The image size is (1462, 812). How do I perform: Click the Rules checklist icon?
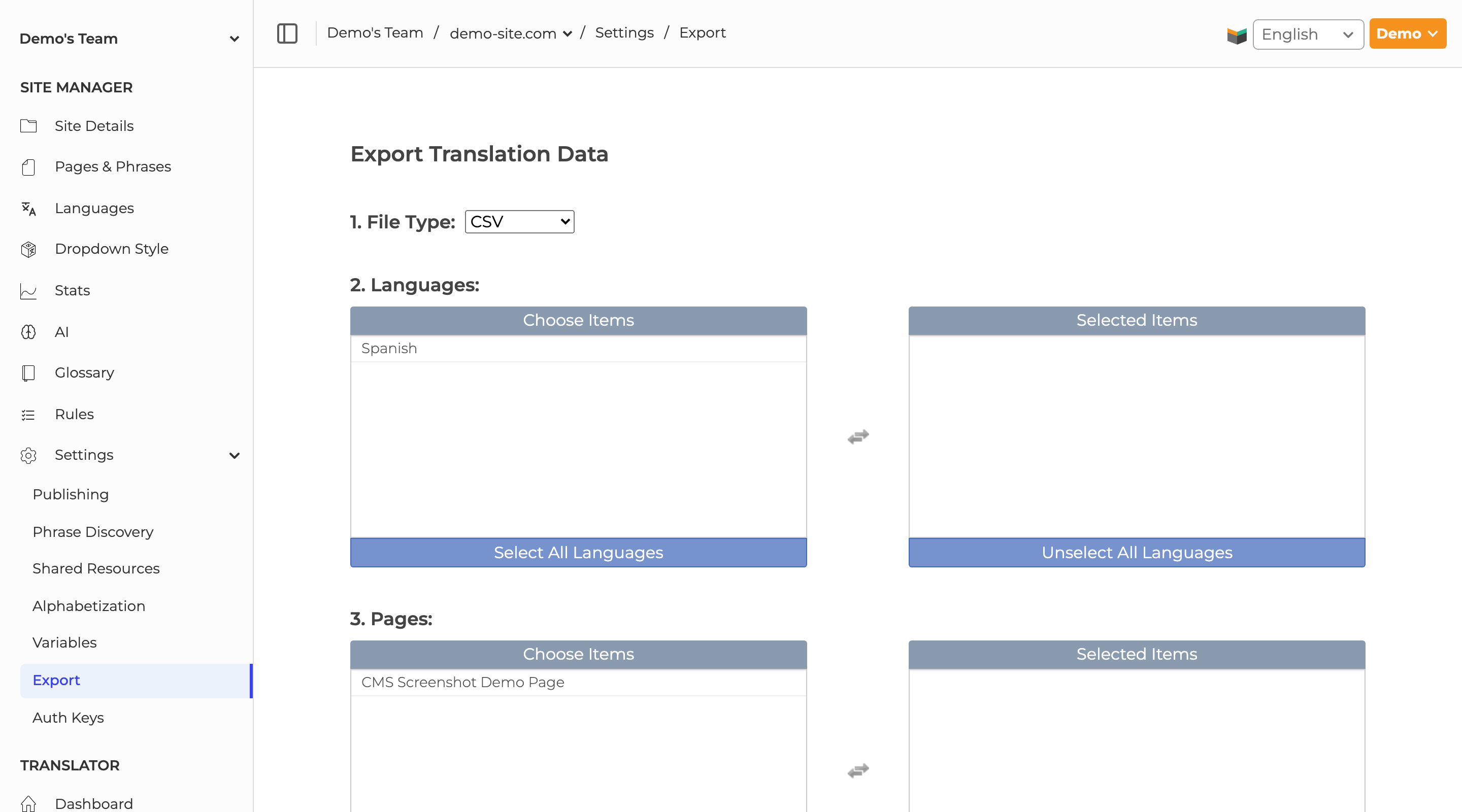tap(28, 415)
